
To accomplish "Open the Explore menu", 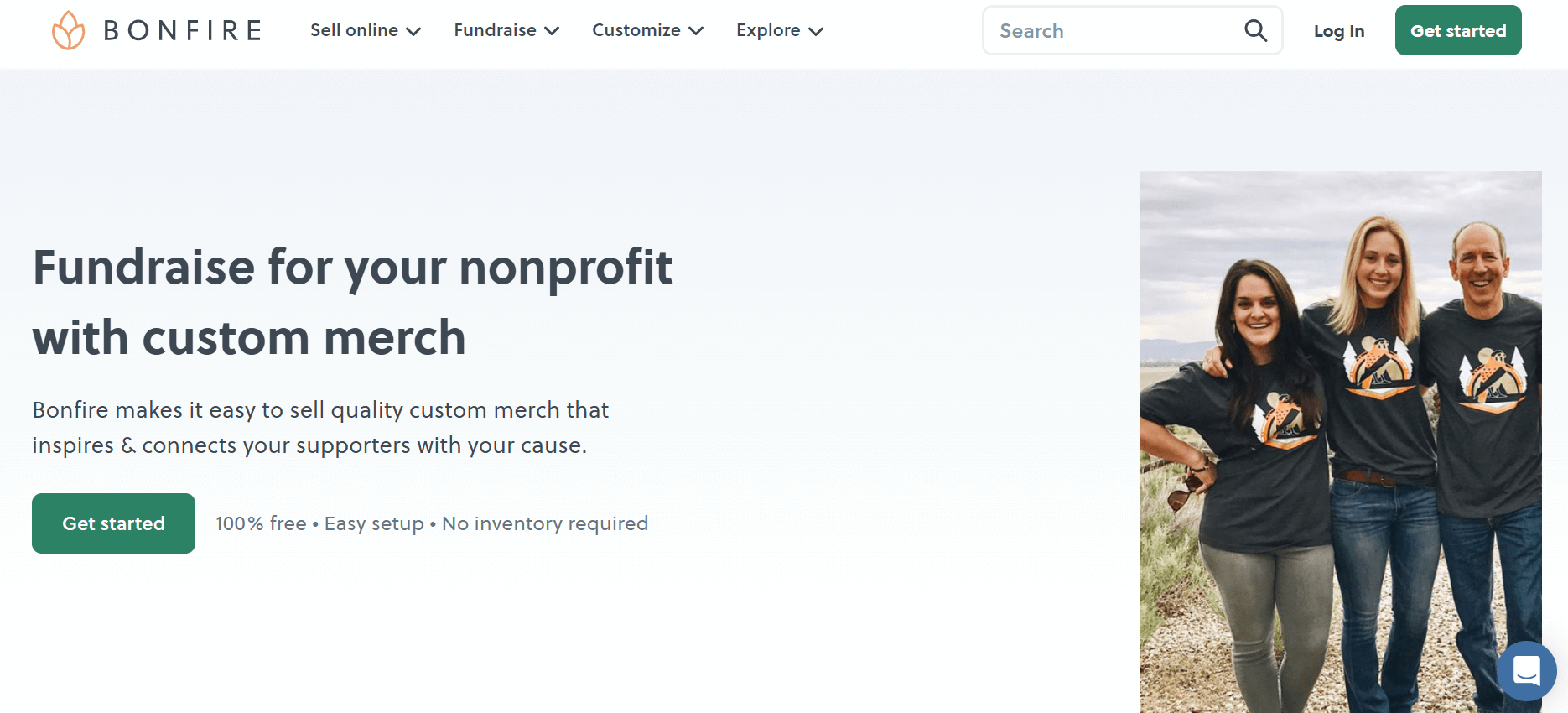I will pyautogui.click(x=767, y=30).
